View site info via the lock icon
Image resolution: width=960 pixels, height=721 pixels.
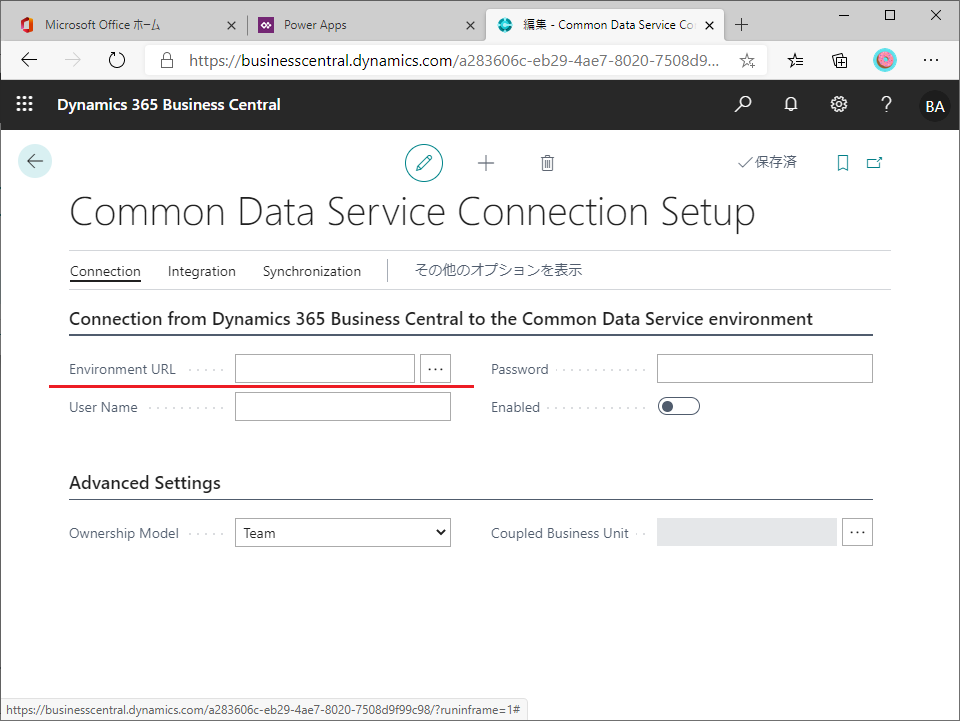point(167,60)
